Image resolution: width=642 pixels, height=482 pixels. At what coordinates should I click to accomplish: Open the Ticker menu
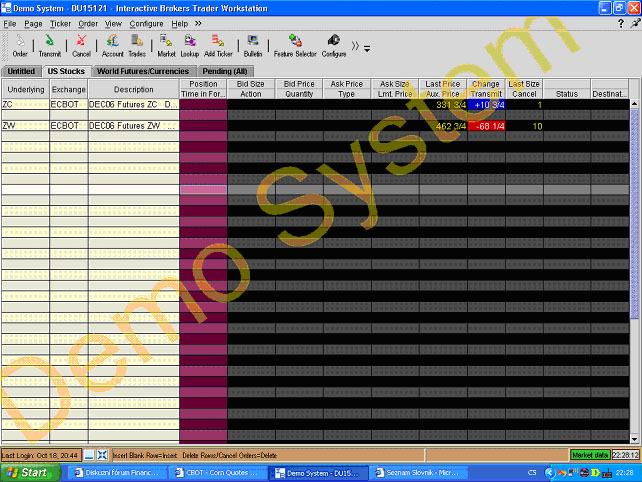pos(60,24)
